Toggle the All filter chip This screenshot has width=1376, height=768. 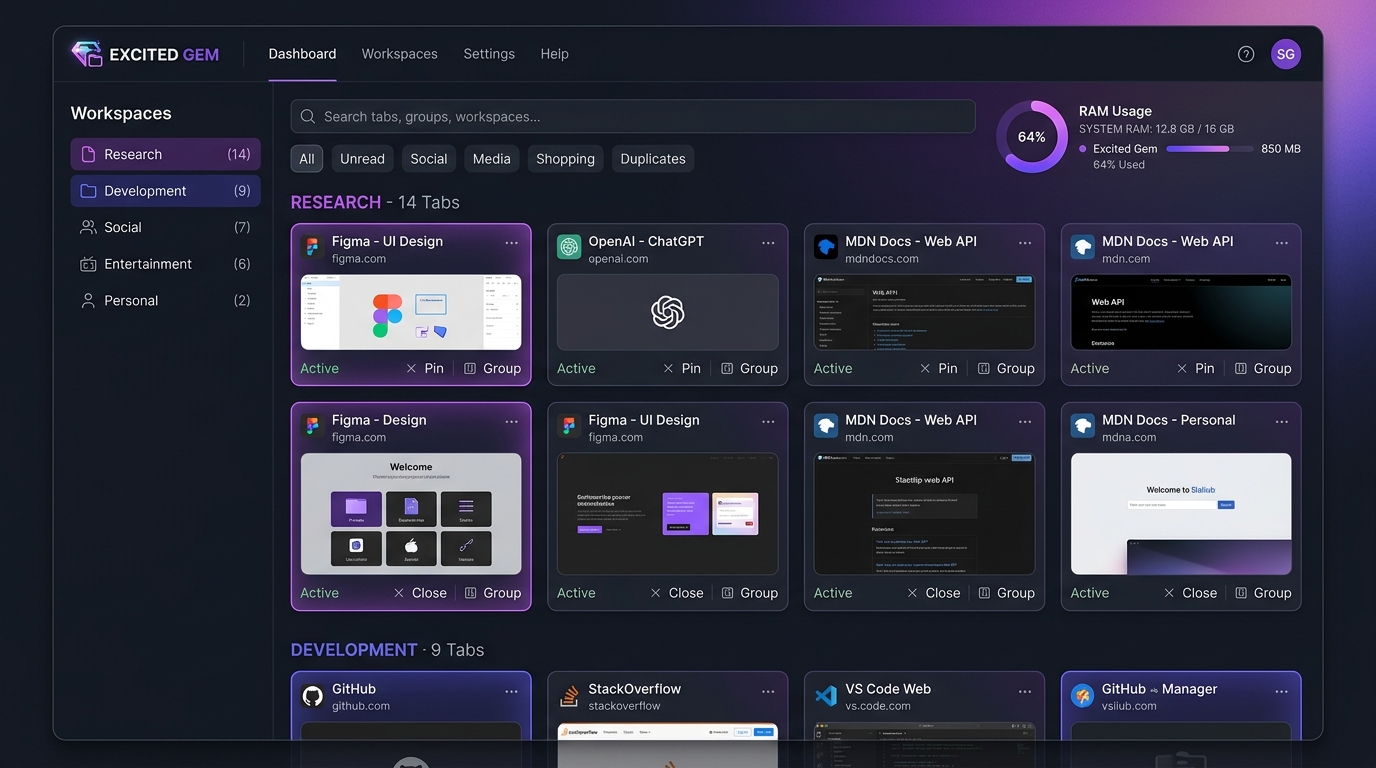point(307,159)
